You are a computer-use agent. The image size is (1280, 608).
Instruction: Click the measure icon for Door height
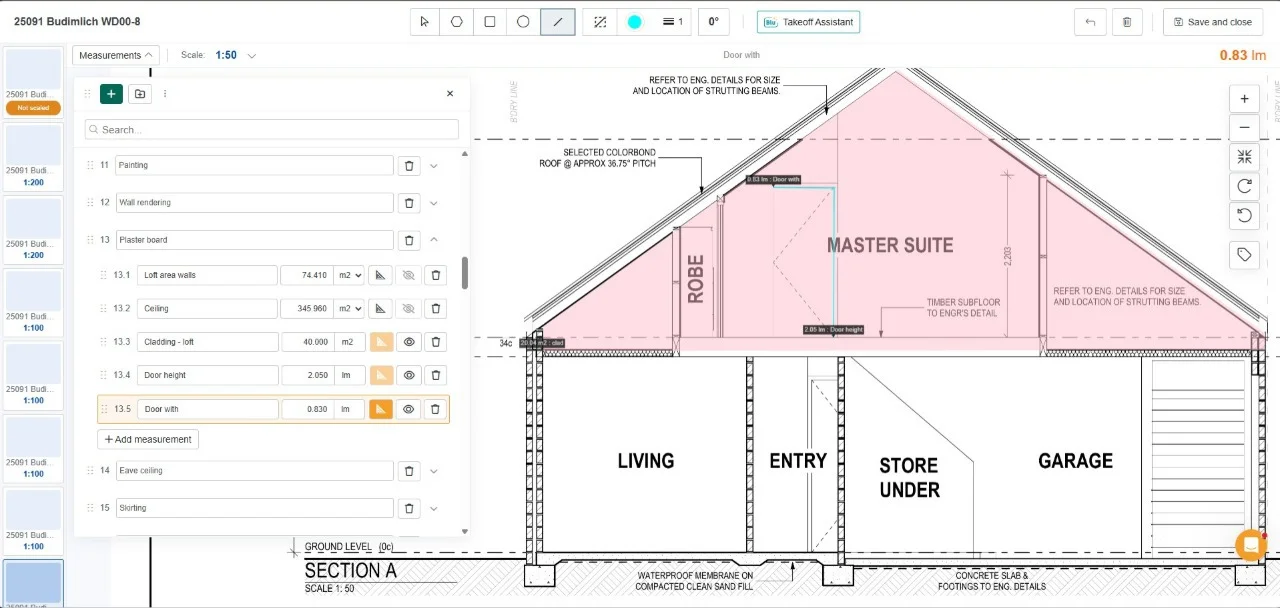click(x=381, y=375)
